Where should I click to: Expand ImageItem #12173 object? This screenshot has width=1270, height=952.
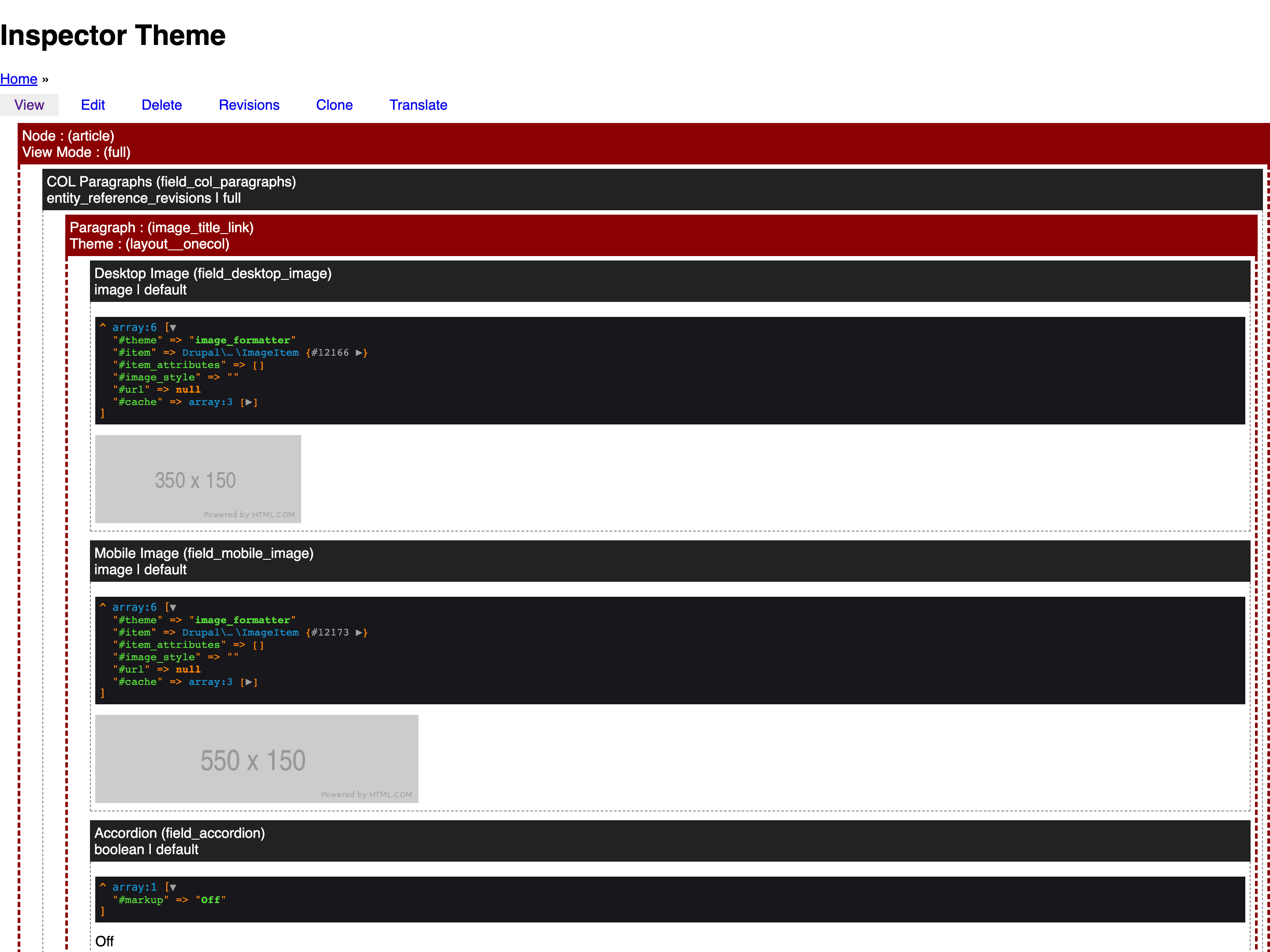(359, 632)
